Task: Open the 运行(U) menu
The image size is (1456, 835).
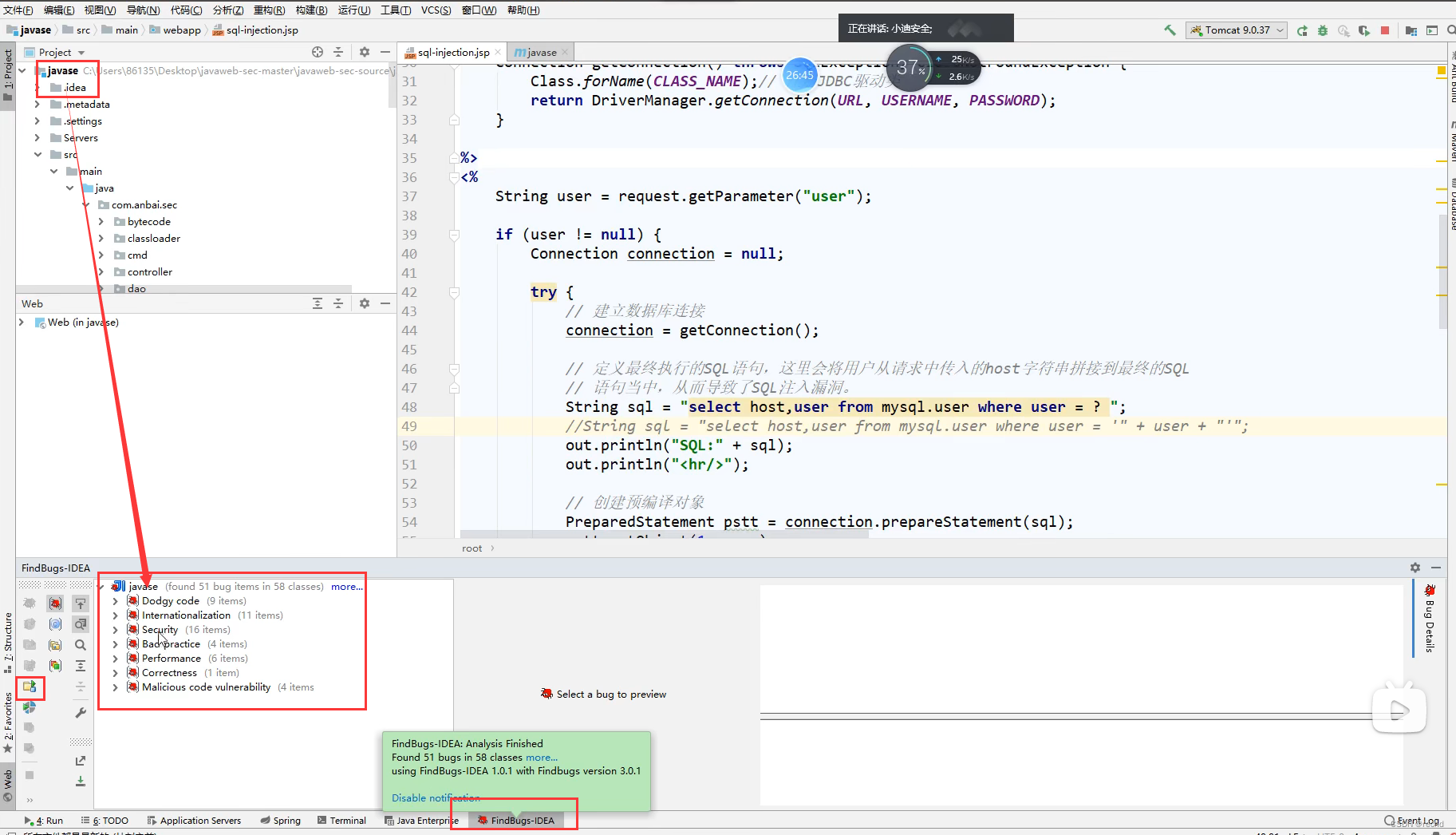Action: (354, 10)
